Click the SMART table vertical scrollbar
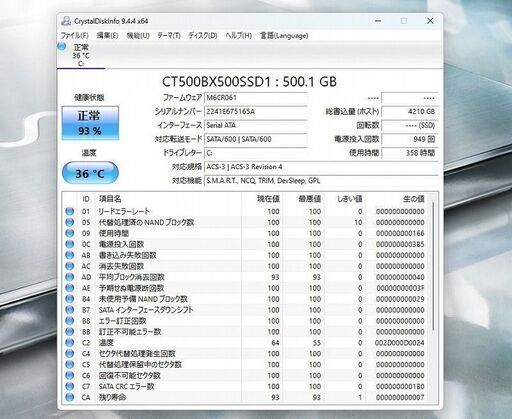 [x=433, y=267]
